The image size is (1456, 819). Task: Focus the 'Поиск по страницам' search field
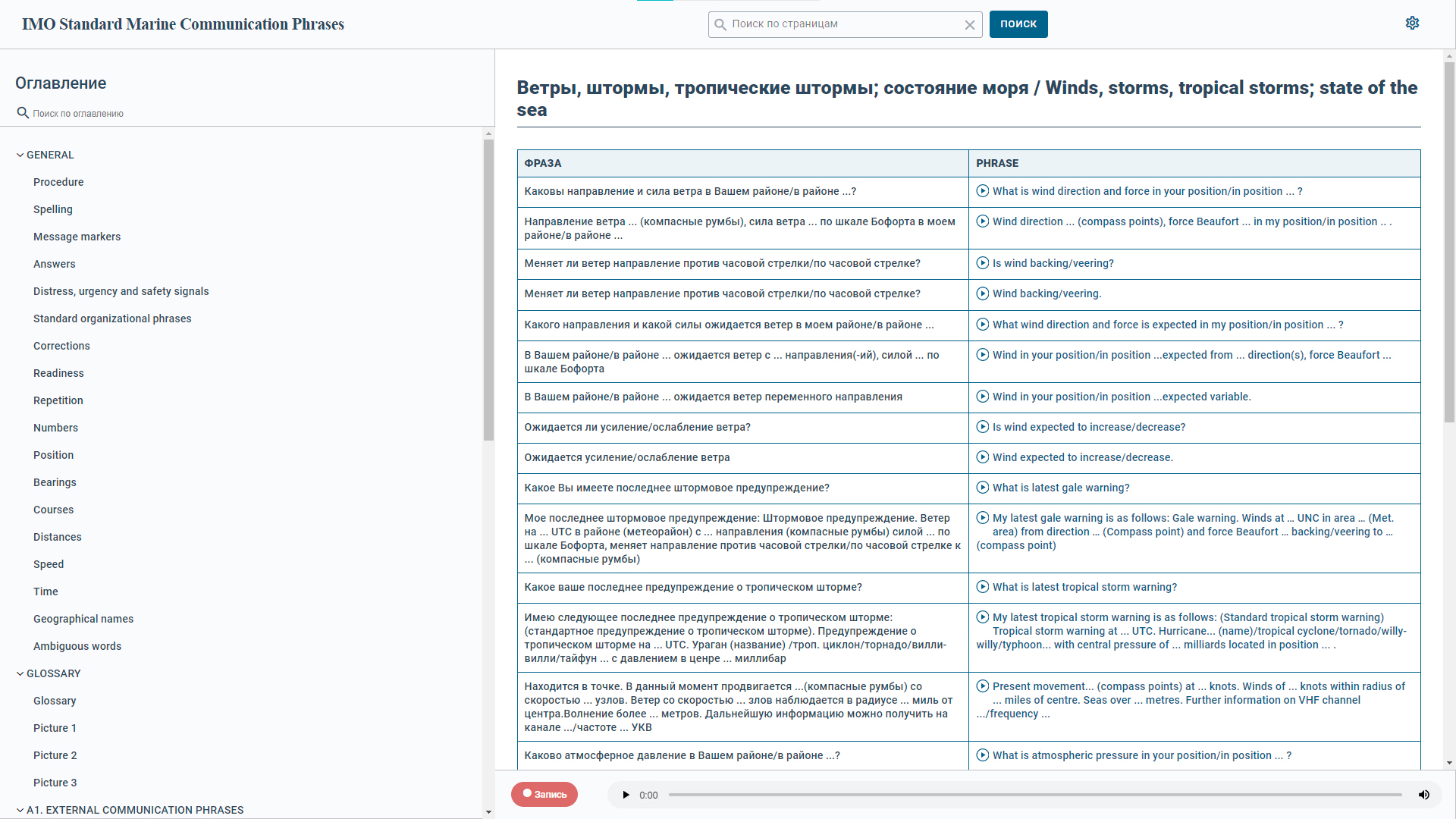(845, 24)
